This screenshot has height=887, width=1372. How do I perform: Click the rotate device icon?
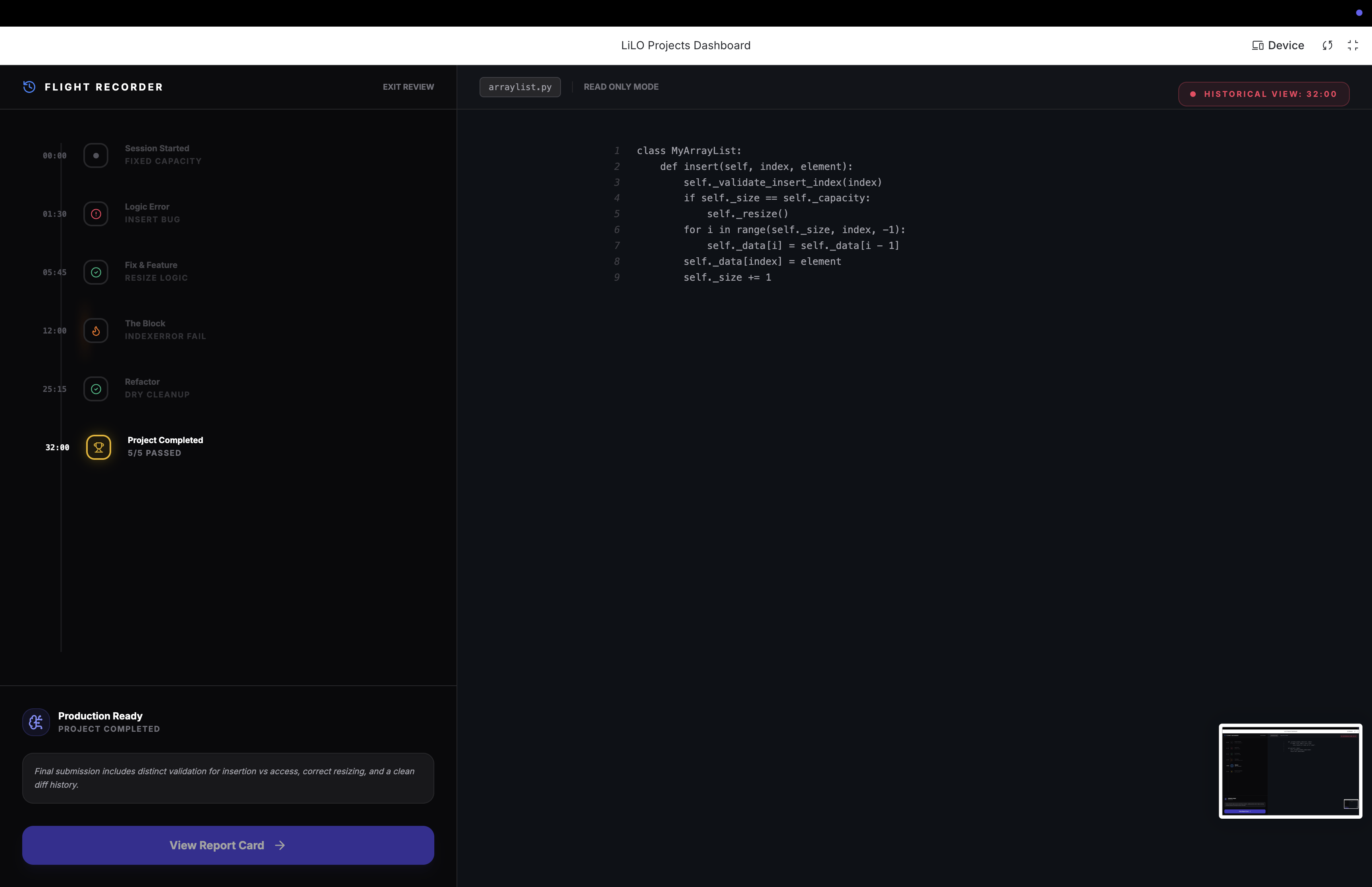(x=1327, y=46)
